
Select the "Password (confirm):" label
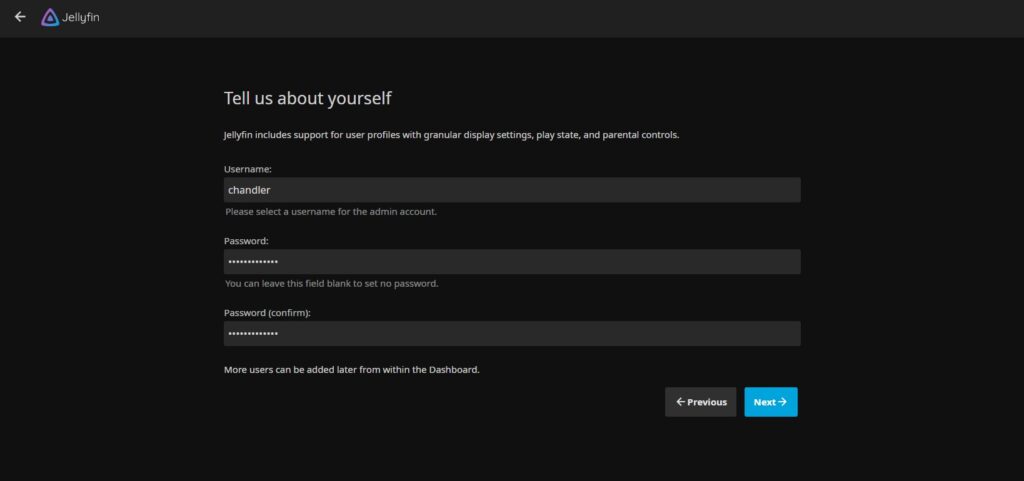267,313
